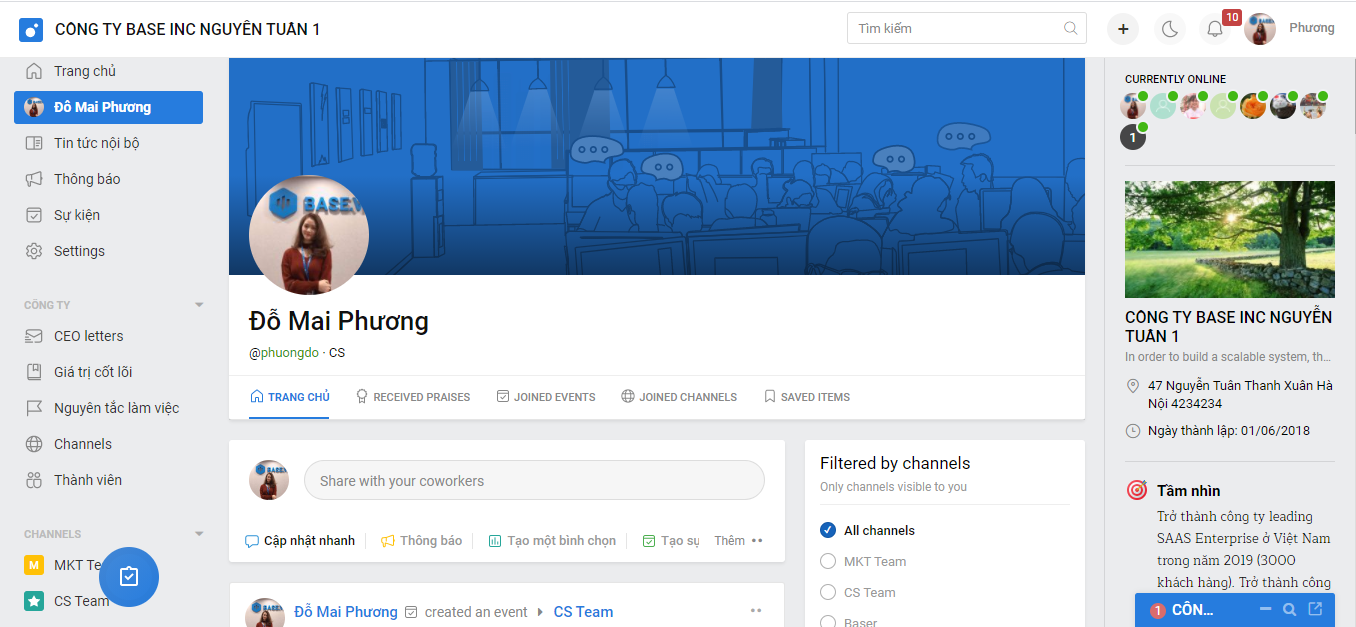
Task: Click first online user avatar
Action: coord(1133,106)
